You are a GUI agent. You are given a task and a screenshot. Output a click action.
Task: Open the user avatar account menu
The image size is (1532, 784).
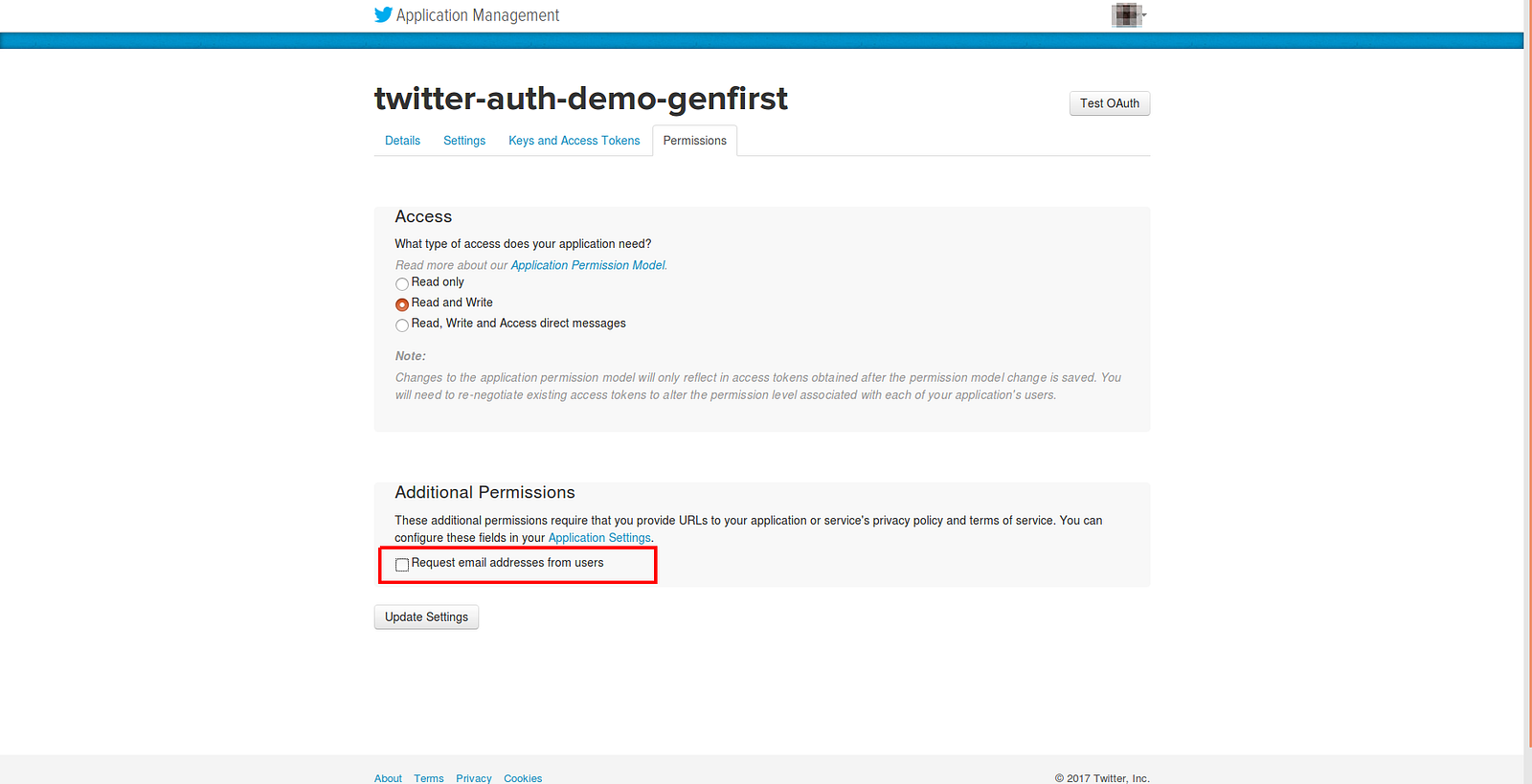click(x=1126, y=14)
